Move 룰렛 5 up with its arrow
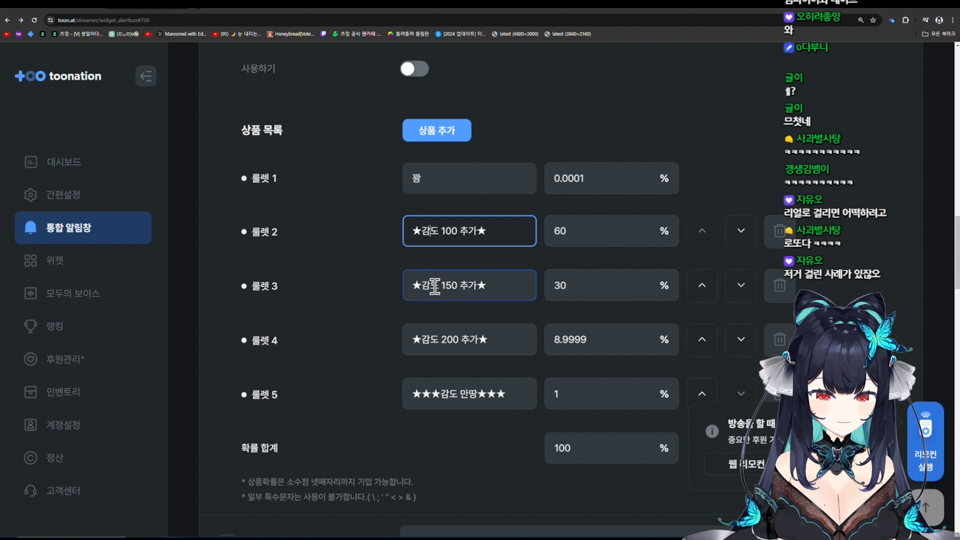Screen dimensions: 960x540 (702, 394)
